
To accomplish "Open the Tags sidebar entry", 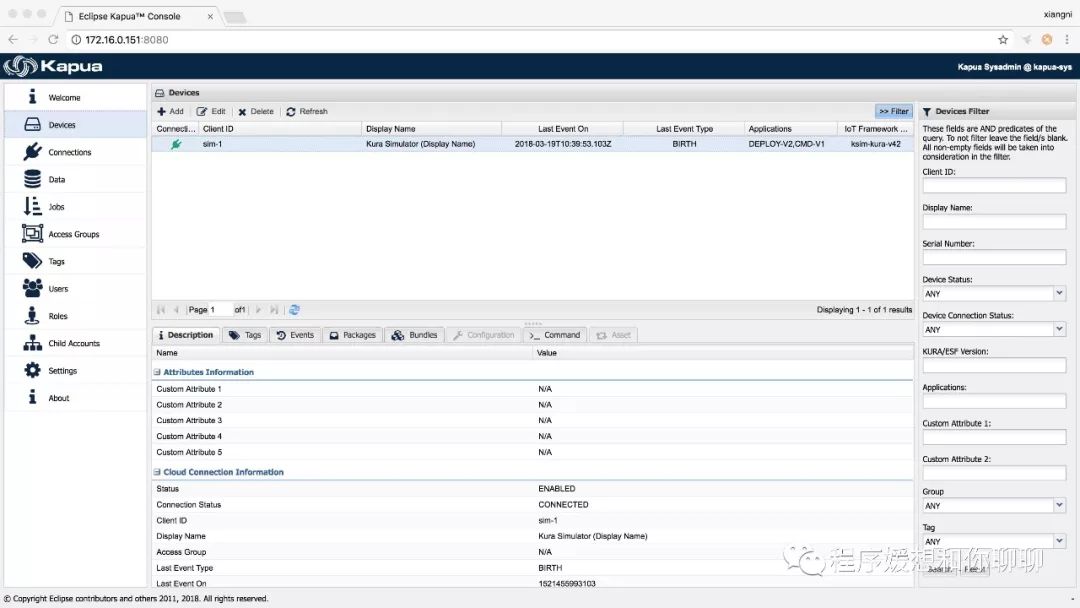I will point(75,262).
